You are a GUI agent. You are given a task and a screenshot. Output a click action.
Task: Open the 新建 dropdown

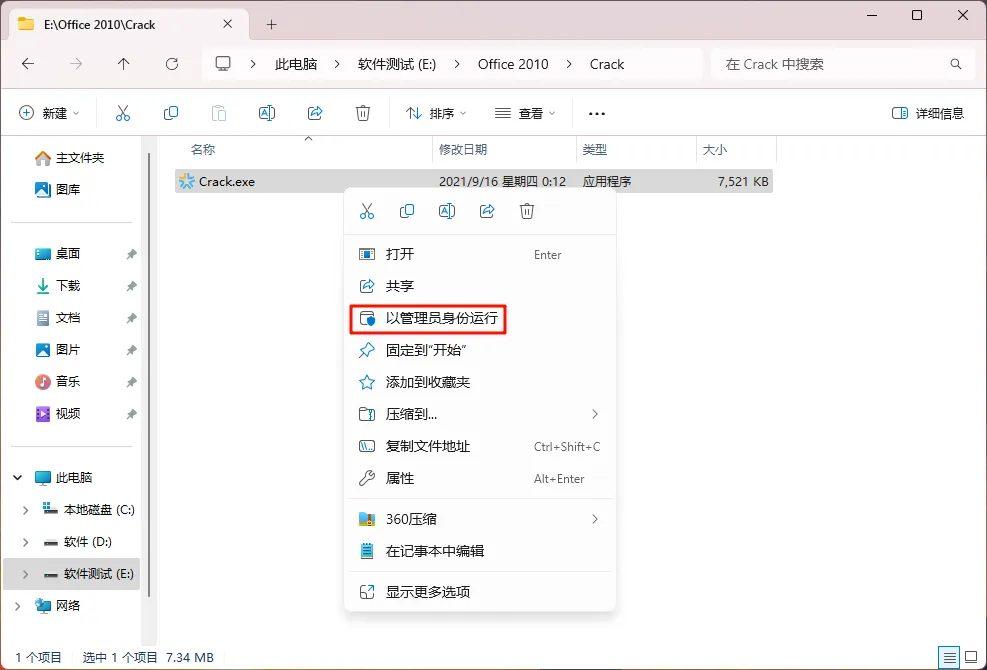pyautogui.click(x=50, y=113)
